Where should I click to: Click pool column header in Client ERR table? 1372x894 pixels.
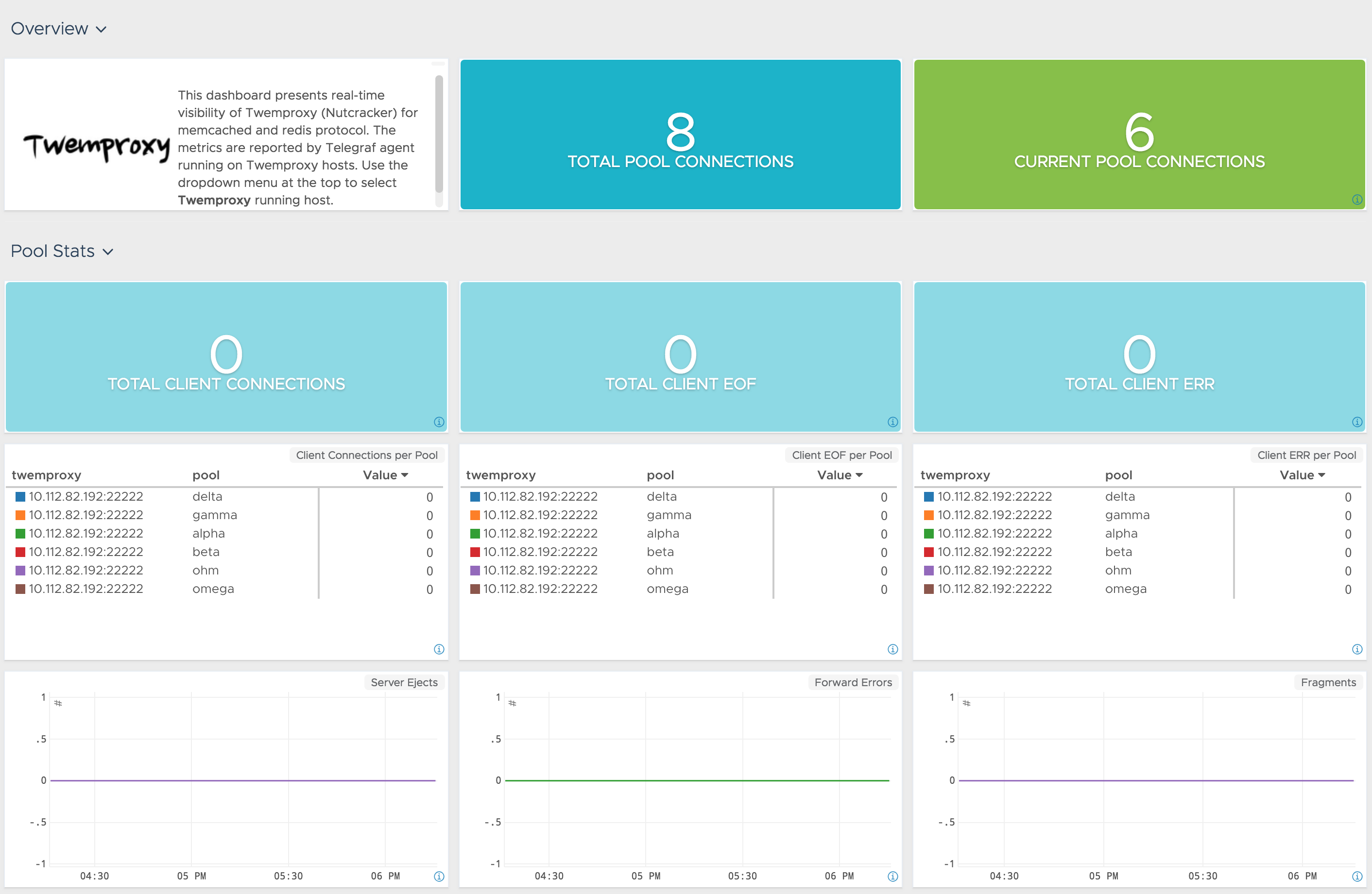tap(1118, 475)
